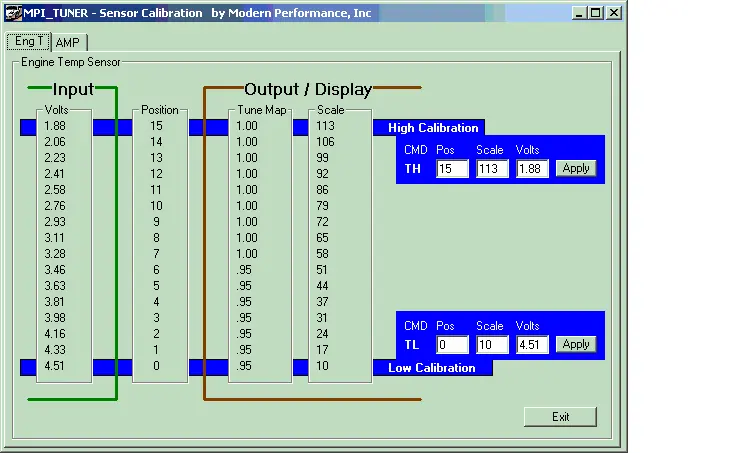Viewport: 730px width, 453px height.
Task: Minimize the Sensor Calibration window
Action: tap(579, 13)
